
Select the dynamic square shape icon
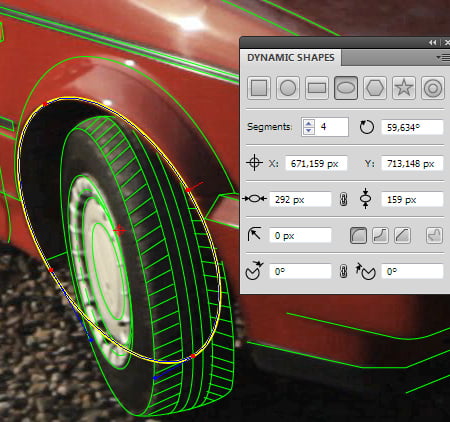(259, 88)
